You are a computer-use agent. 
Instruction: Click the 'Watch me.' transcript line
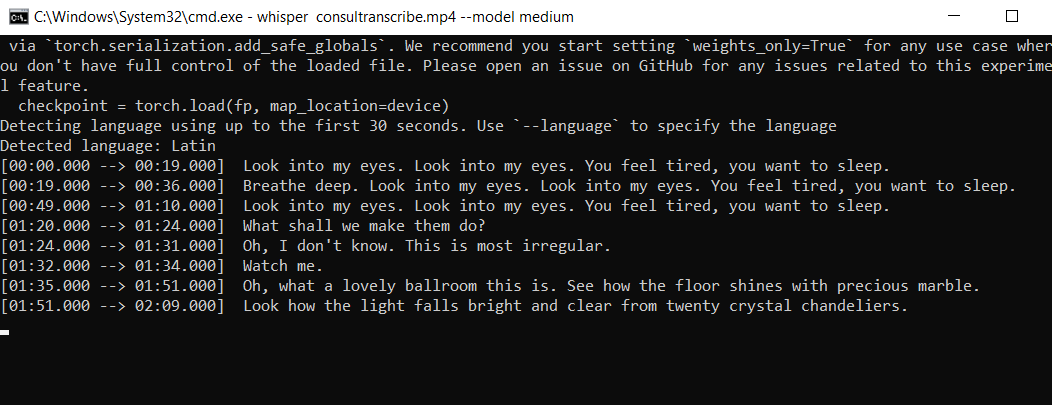pyautogui.click(x=283, y=266)
